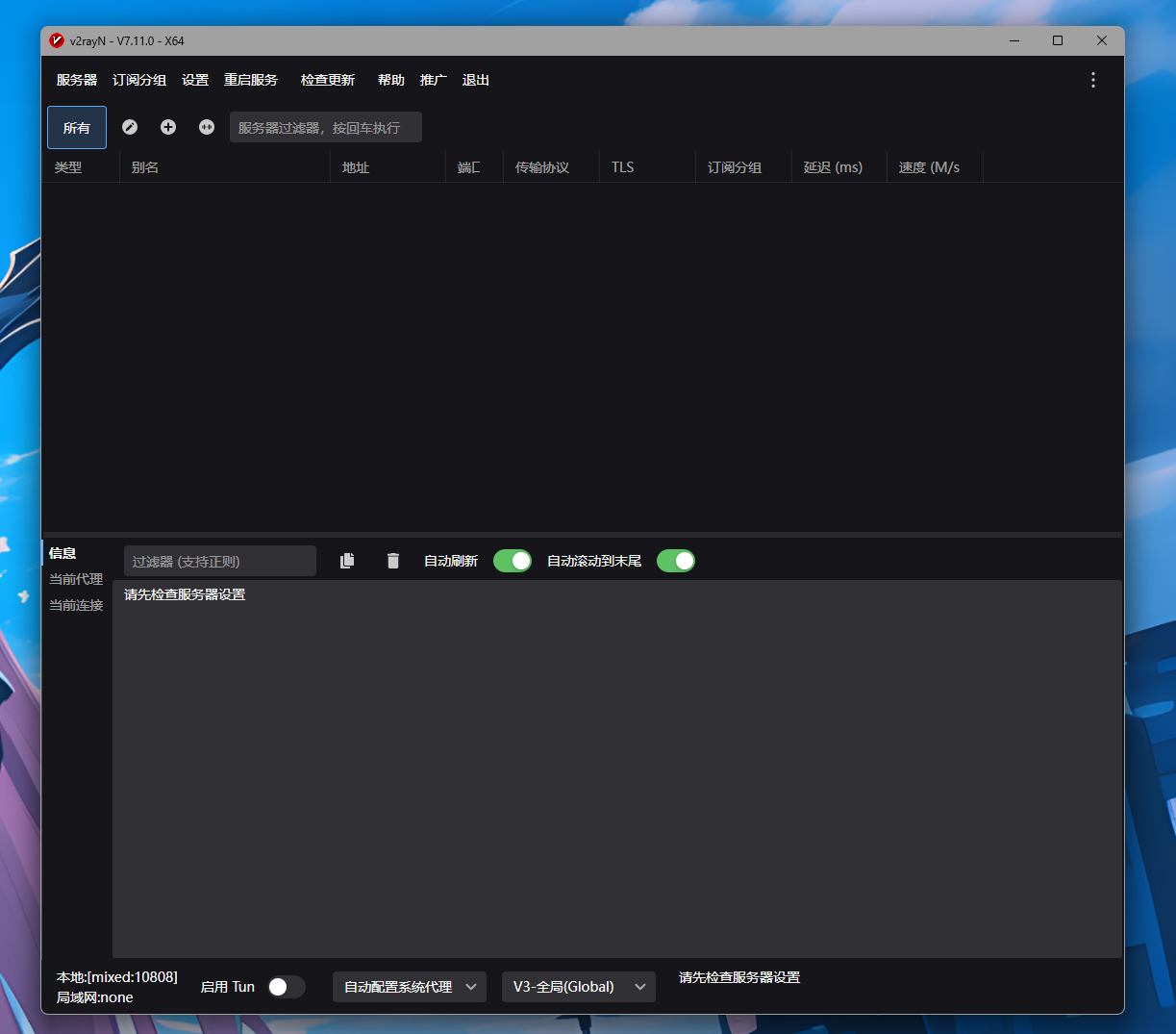Open the V3-全局(Global) routing dropdown
Screen dimensions: 1176x1034
coord(579,987)
